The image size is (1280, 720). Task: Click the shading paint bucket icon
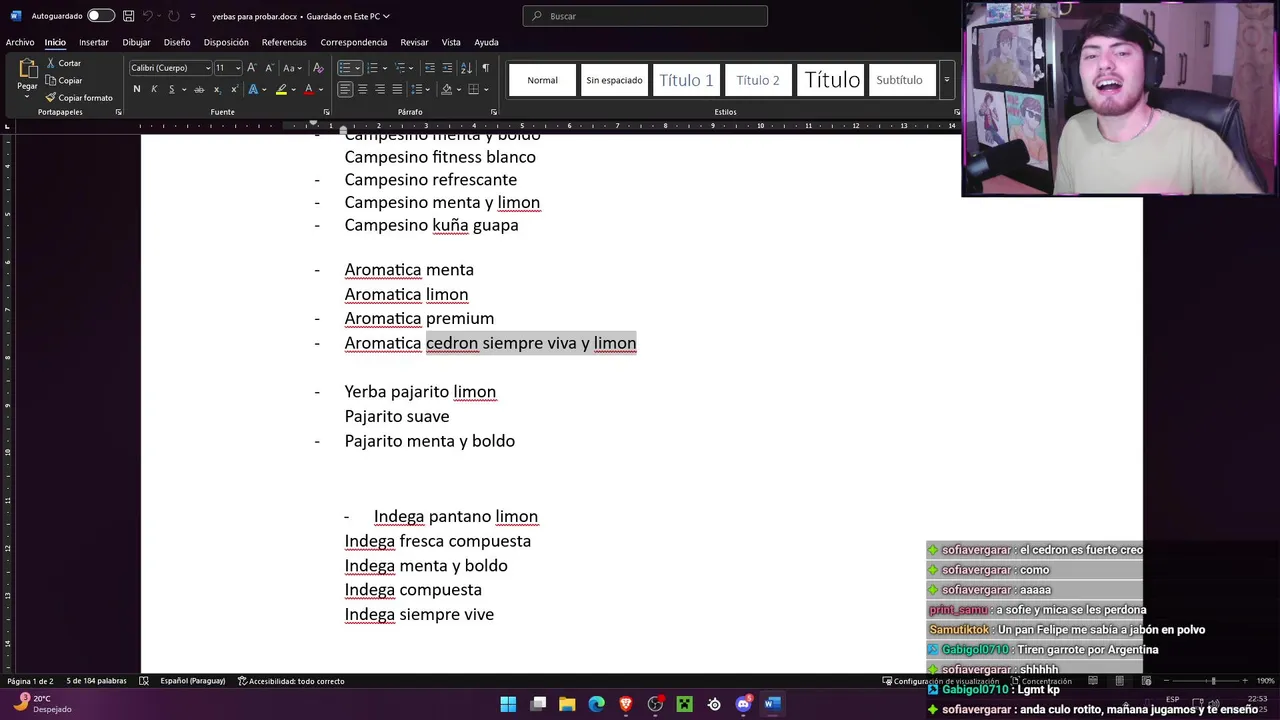pos(446,89)
